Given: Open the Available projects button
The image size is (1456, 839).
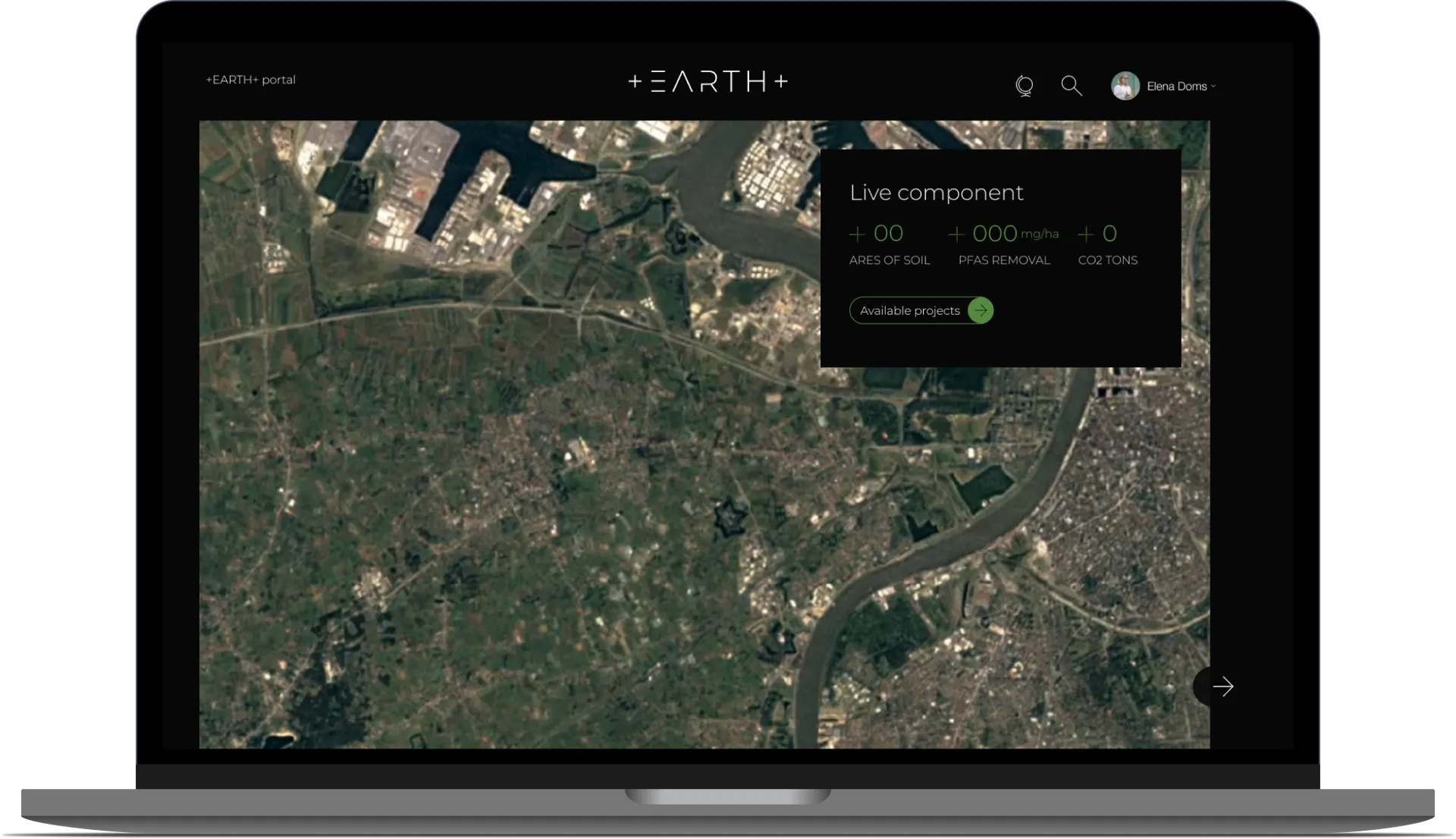Looking at the screenshot, I should click(909, 310).
